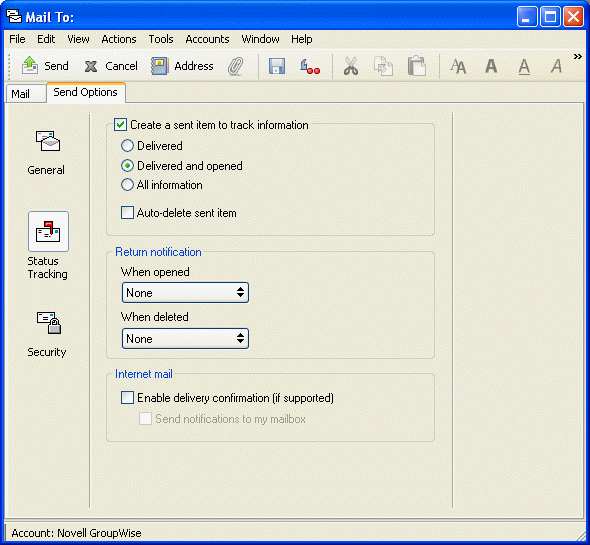Image resolution: width=590 pixels, height=545 pixels.
Task: Minimize the Mail To window
Action: click(x=527, y=17)
